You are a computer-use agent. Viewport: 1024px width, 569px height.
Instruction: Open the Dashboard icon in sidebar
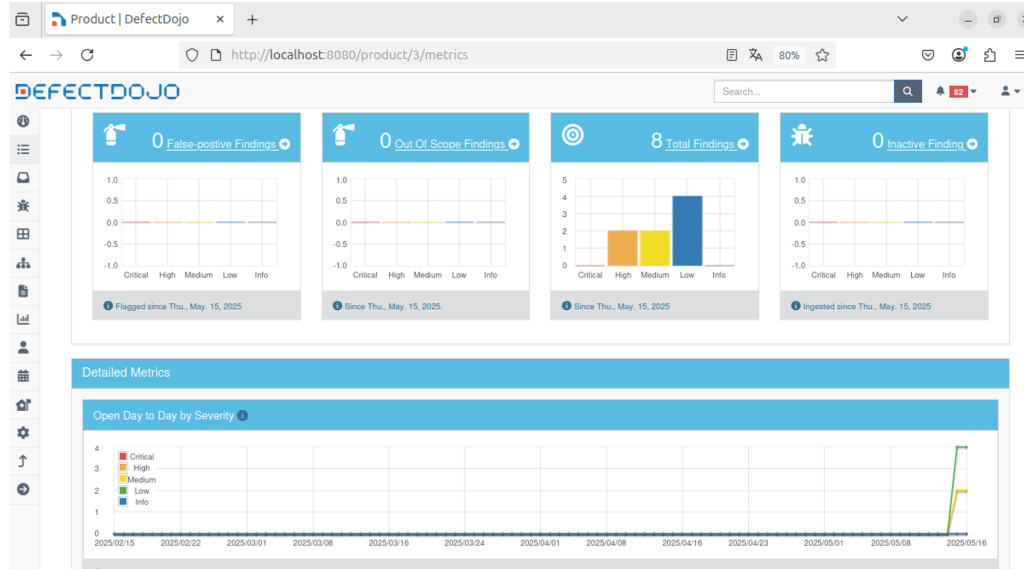23,121
